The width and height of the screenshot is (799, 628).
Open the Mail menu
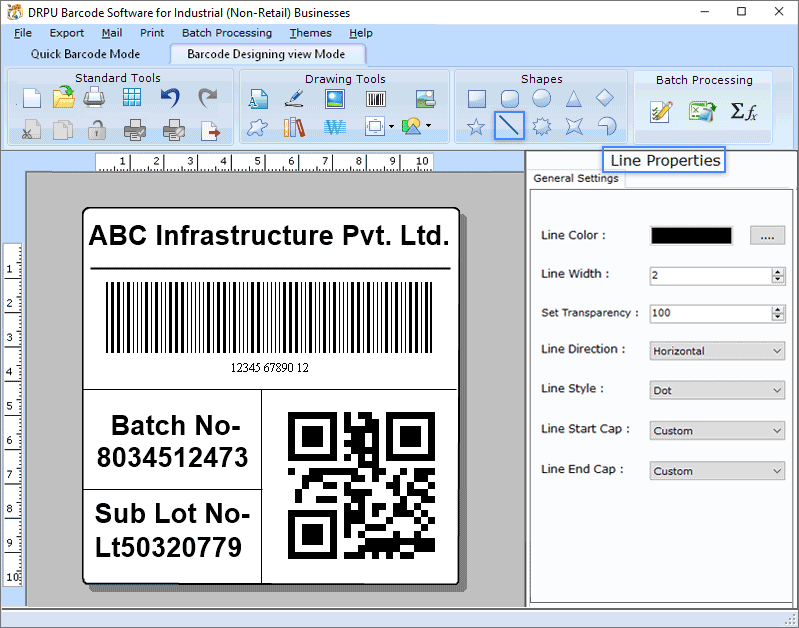(x=112, y=33)
